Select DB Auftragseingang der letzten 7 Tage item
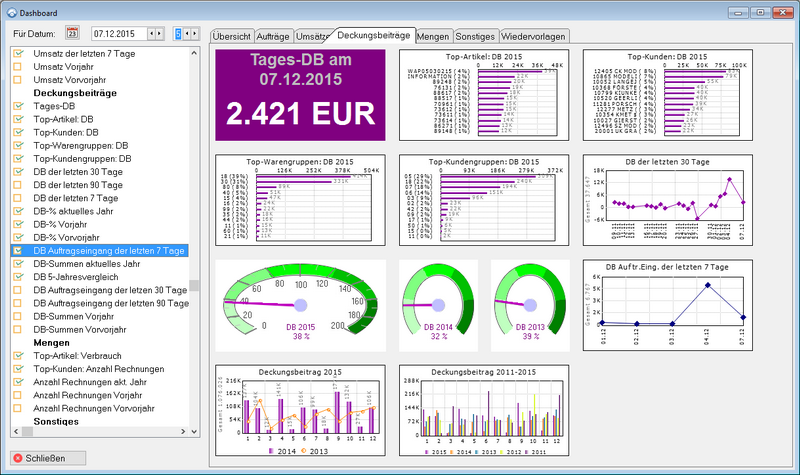 [x=109, y=250]
